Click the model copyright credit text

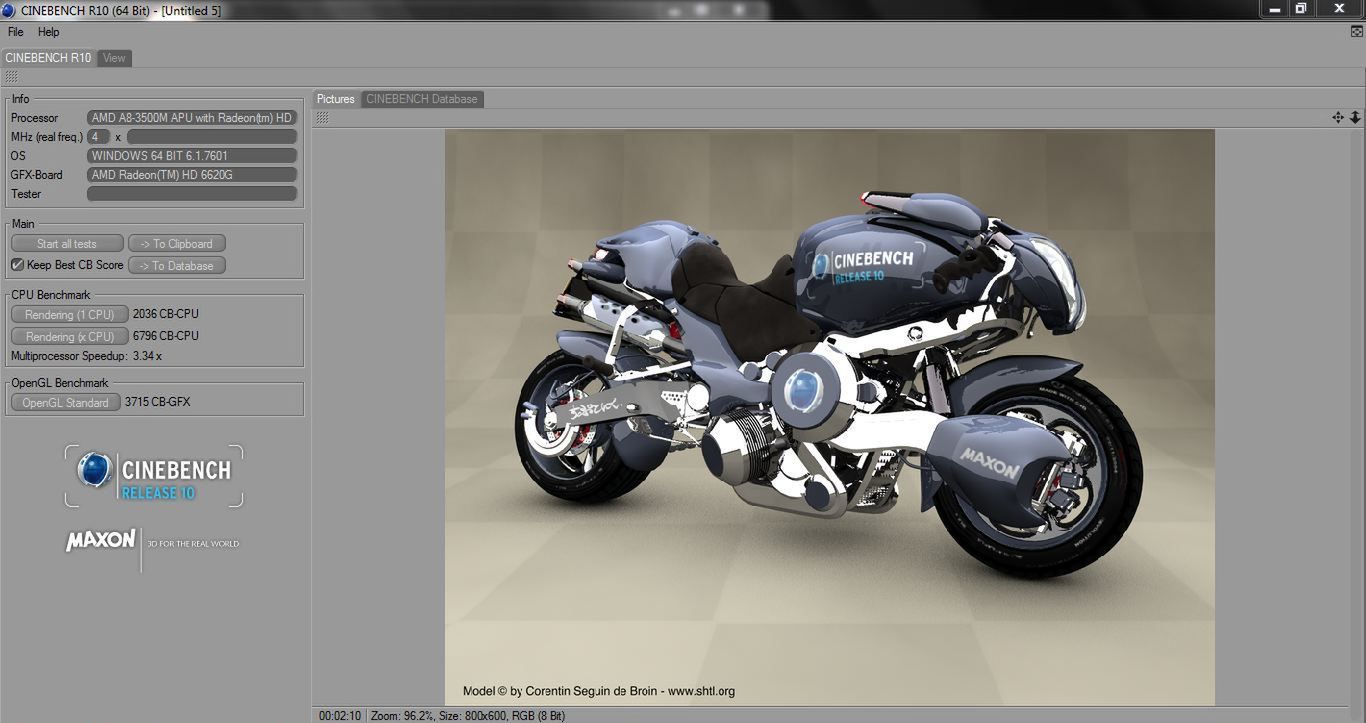[599, 691]
